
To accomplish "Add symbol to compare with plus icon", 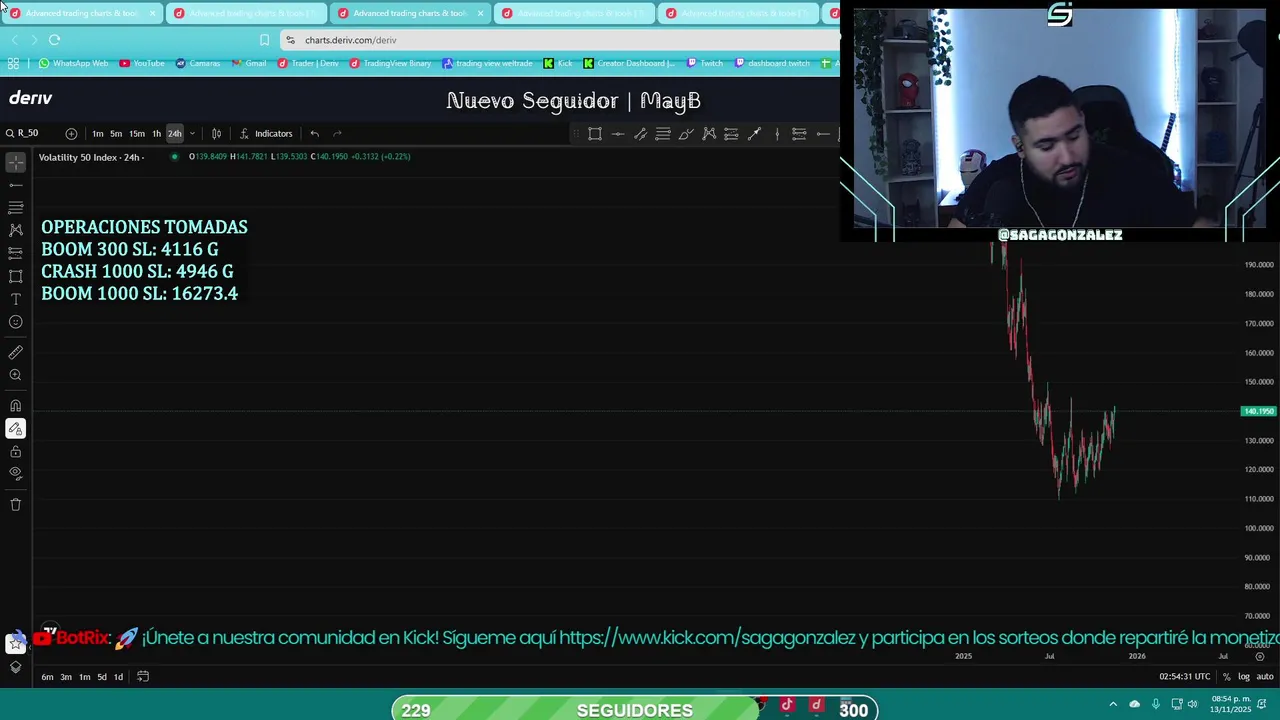I will pyautogui.click(x=71, y=133).
